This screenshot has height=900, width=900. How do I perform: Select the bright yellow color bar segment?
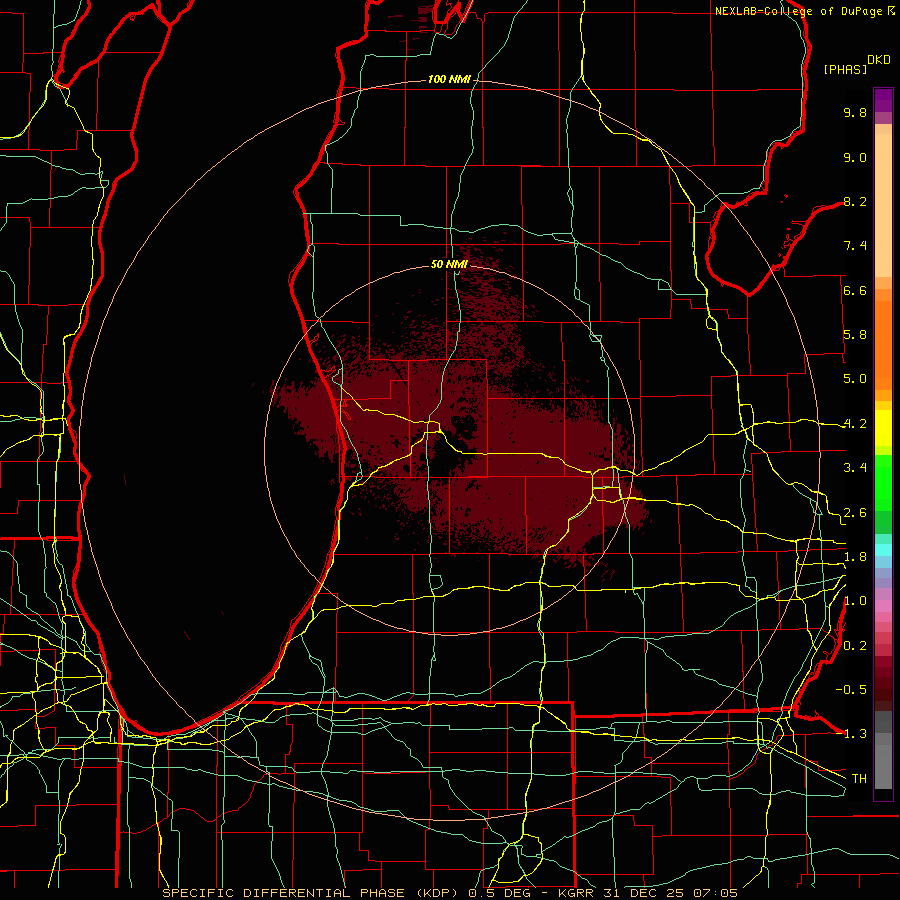(x=883, y=428)
